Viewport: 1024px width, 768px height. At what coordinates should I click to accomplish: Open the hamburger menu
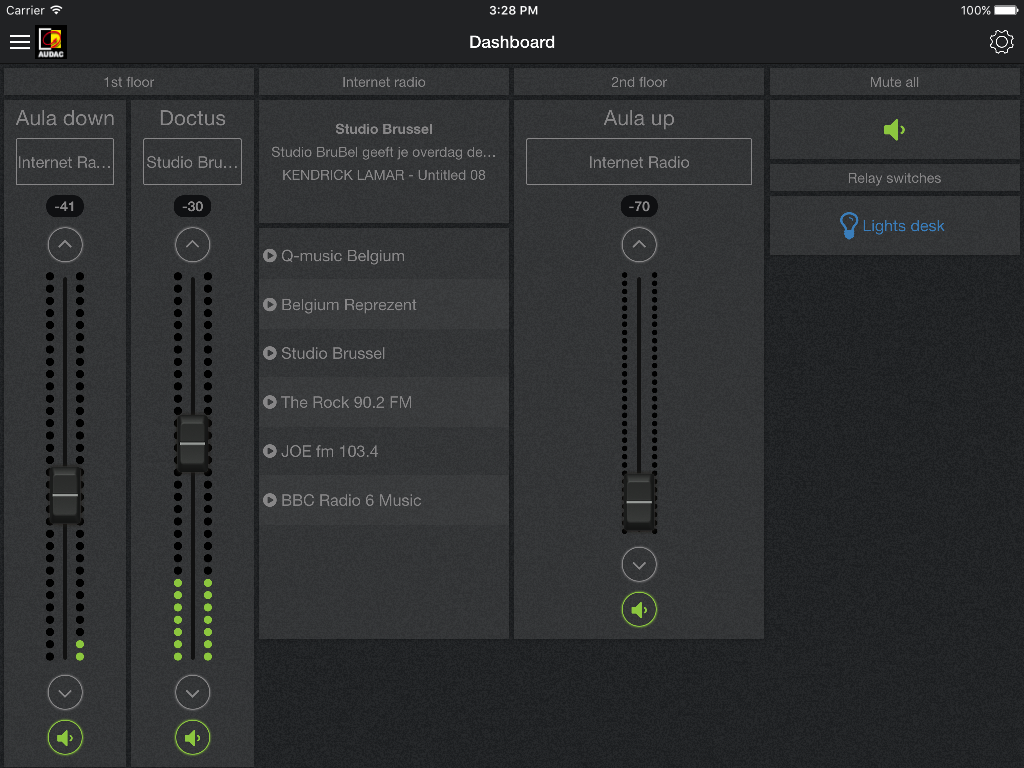(x=20, y=42)
